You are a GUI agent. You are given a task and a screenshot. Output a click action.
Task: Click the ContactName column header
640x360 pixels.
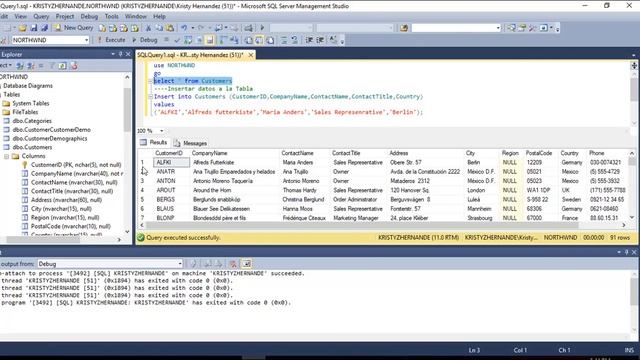click(298, 153)
